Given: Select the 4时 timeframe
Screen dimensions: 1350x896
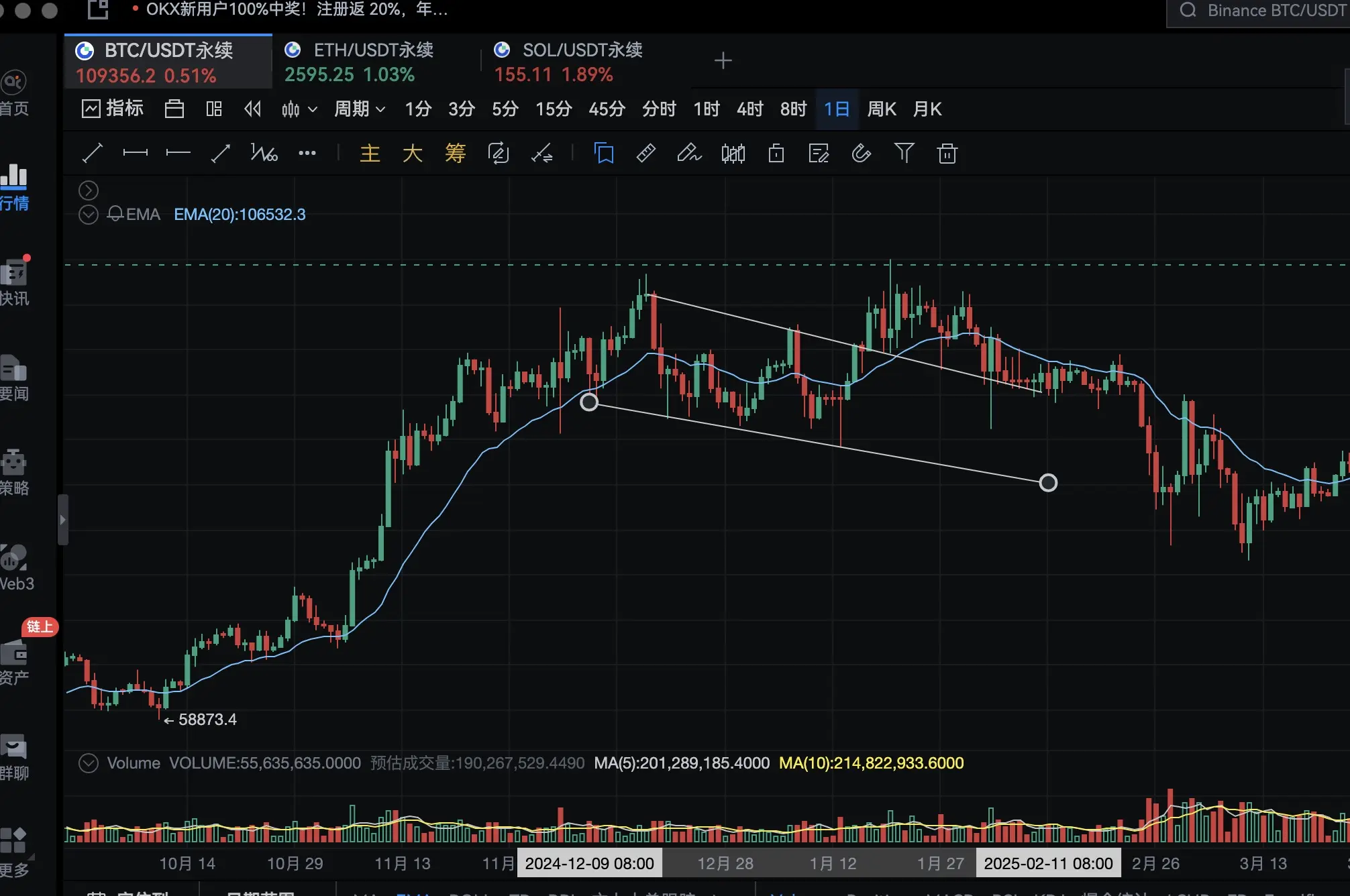Looking at the screenshot, I should point(750,109).
